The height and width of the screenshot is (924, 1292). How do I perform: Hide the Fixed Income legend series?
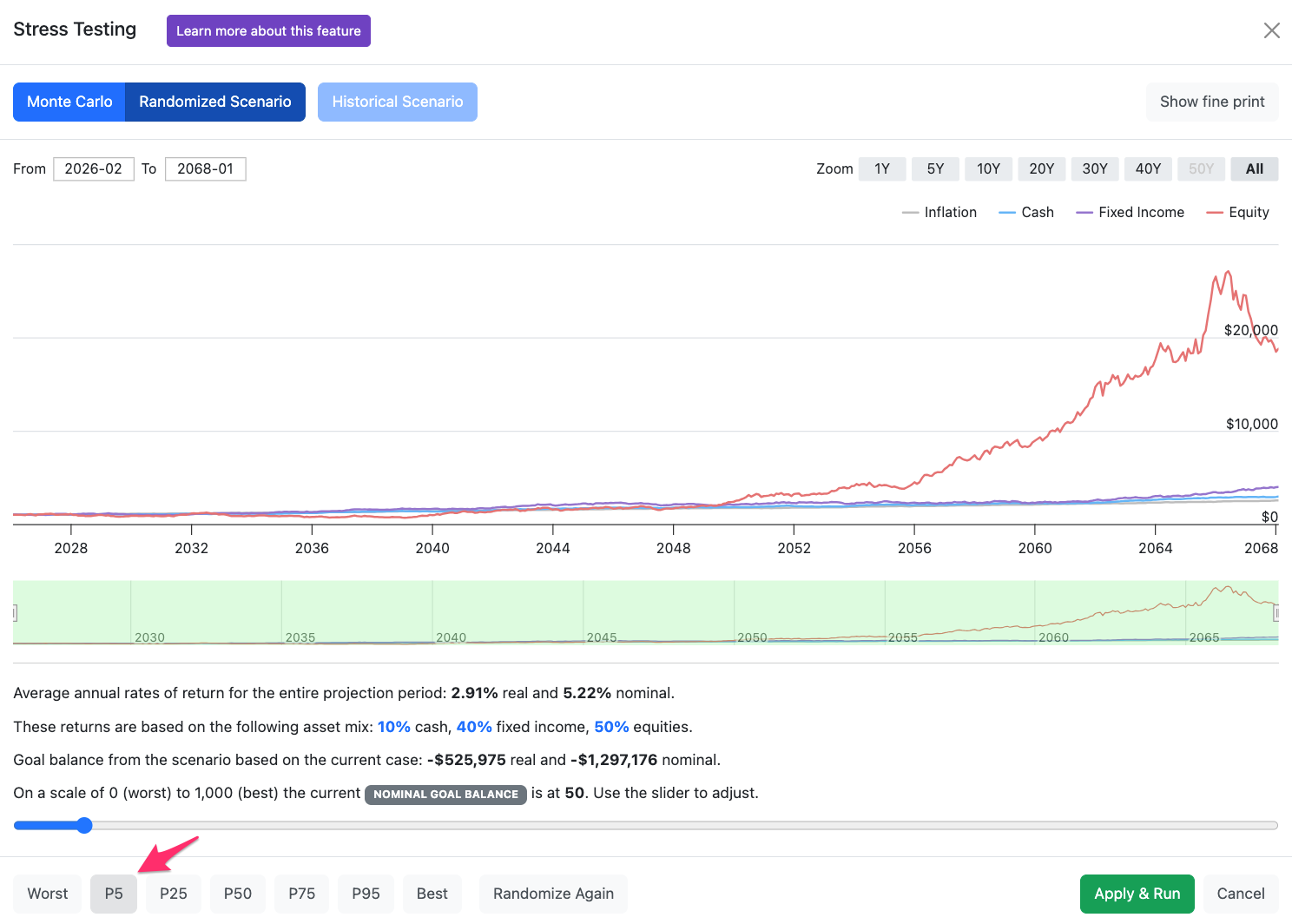1130,212
